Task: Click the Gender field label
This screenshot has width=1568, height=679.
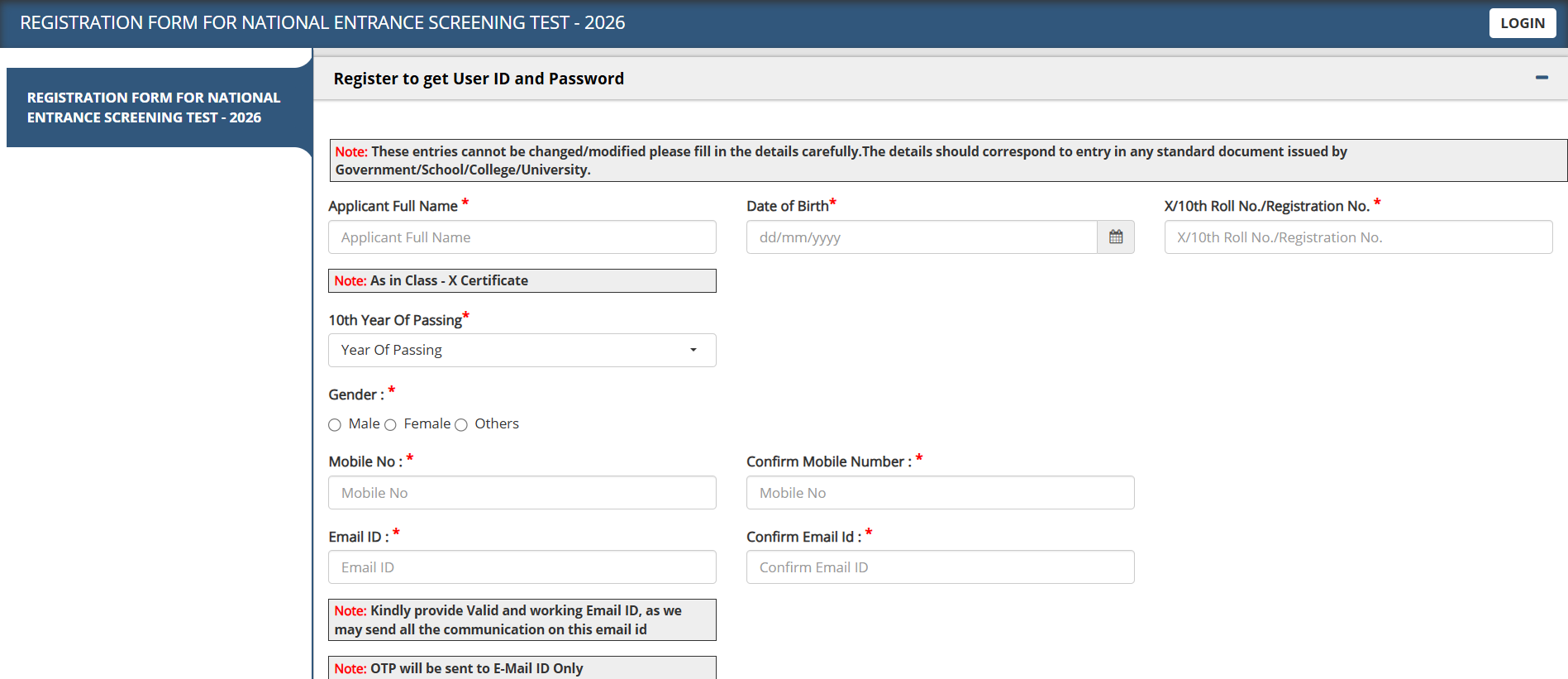Action: [x=356, y=395]
